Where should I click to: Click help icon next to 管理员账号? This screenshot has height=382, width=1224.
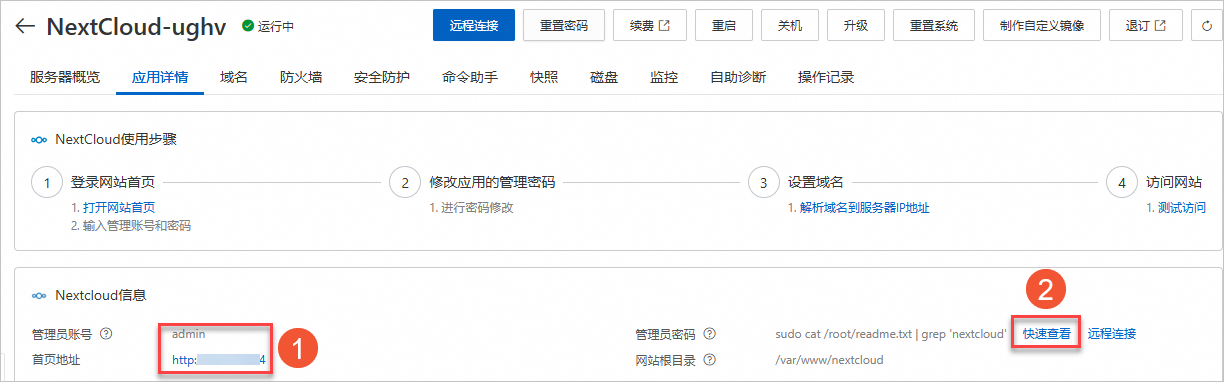105,334
